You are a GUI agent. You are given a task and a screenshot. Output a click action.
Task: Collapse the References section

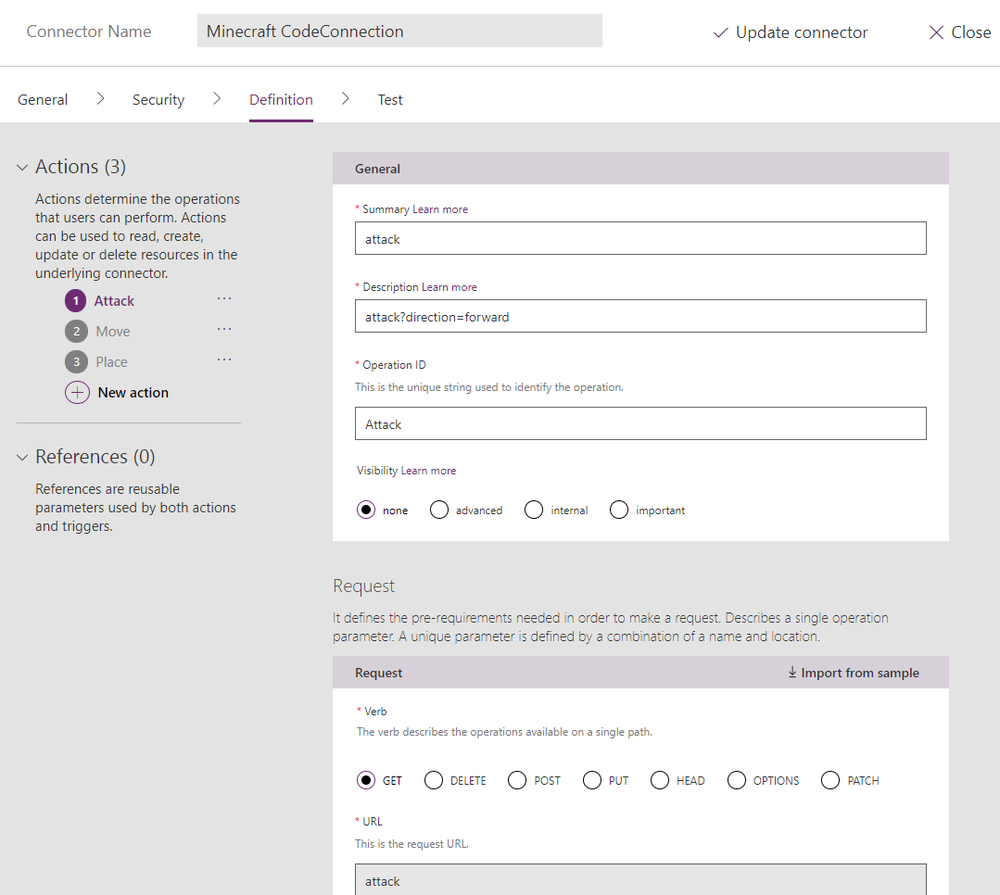(x=22, y=457)
